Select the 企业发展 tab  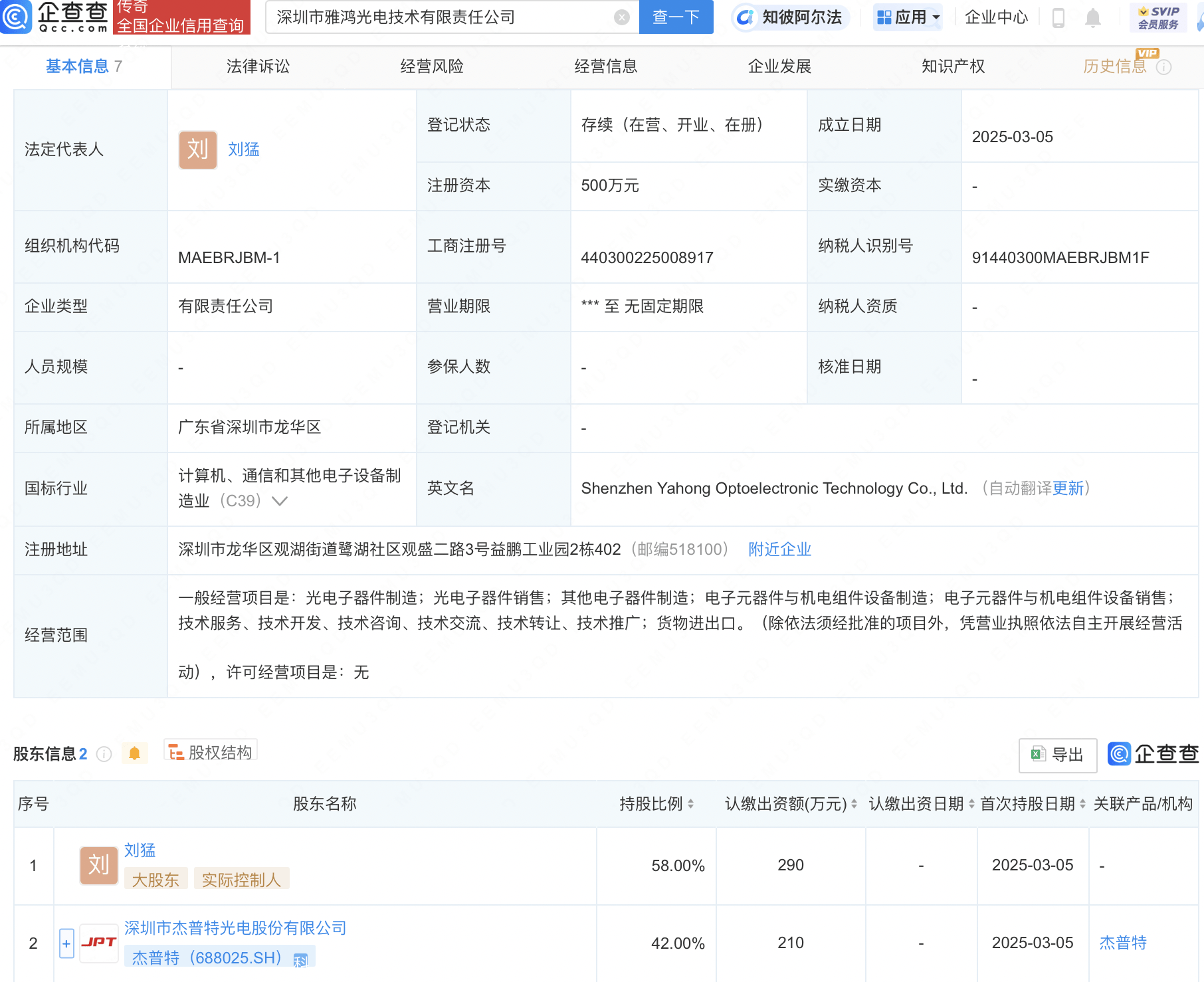(x=779, y=66)
